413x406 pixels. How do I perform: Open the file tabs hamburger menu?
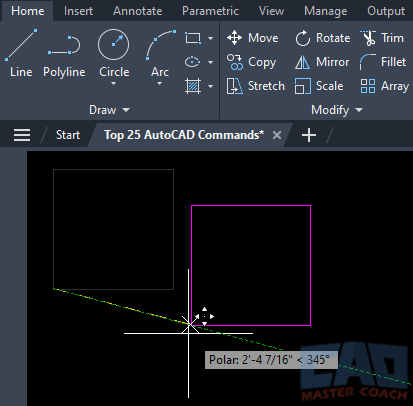(x=22, y=135)
